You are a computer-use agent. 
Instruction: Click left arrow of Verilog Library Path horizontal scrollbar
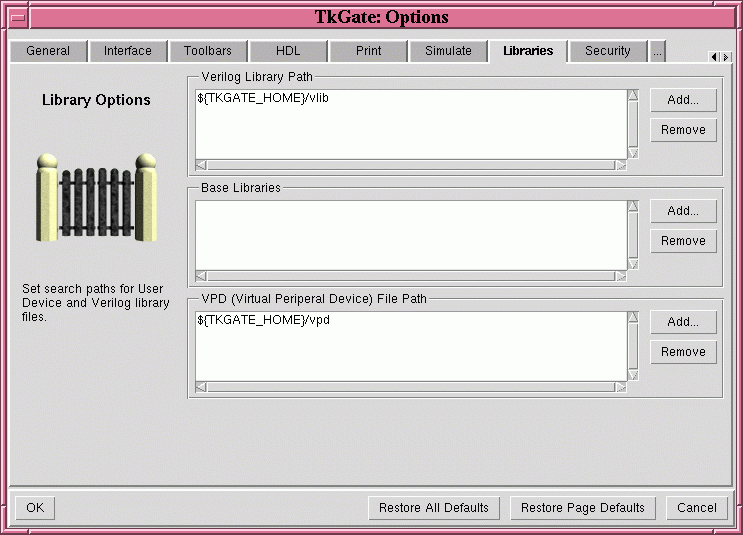click(x=201, y=165)
